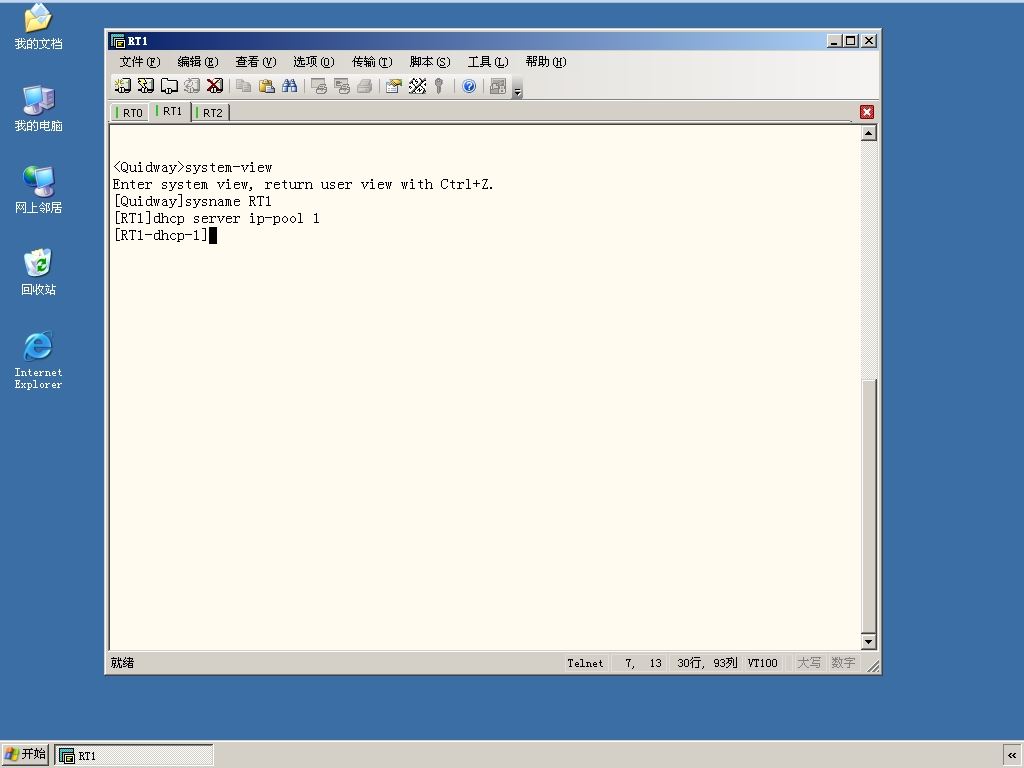Viewport: 1024px width, 768px height.
Task: Switch to the RT0 session tab
Action: click(130, 113)
